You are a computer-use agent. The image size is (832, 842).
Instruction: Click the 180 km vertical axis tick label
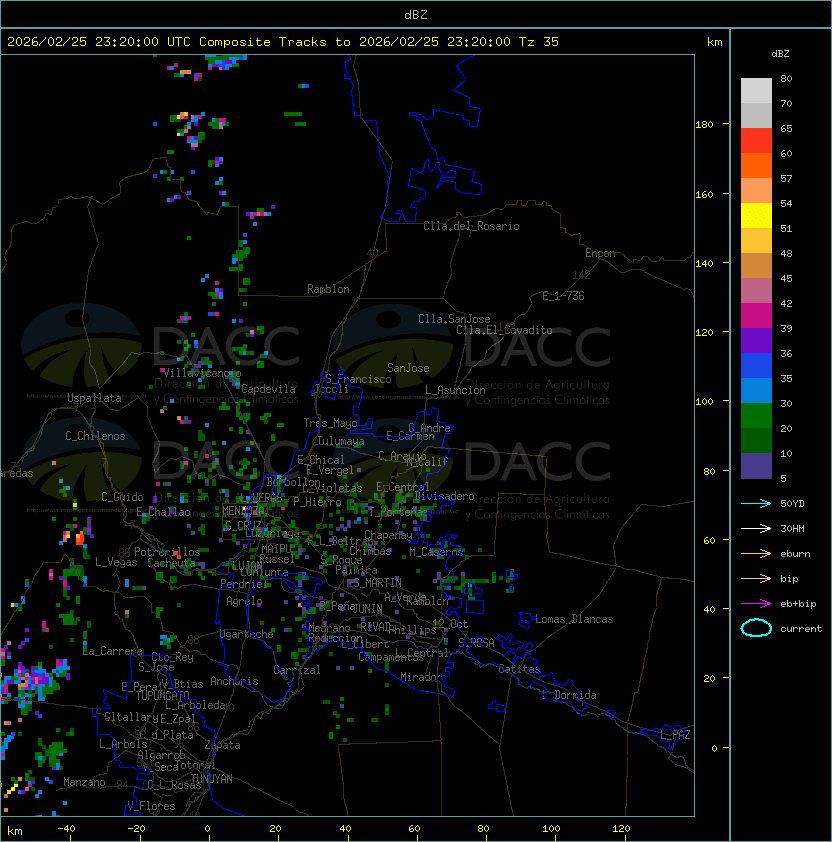coord(704,125)
